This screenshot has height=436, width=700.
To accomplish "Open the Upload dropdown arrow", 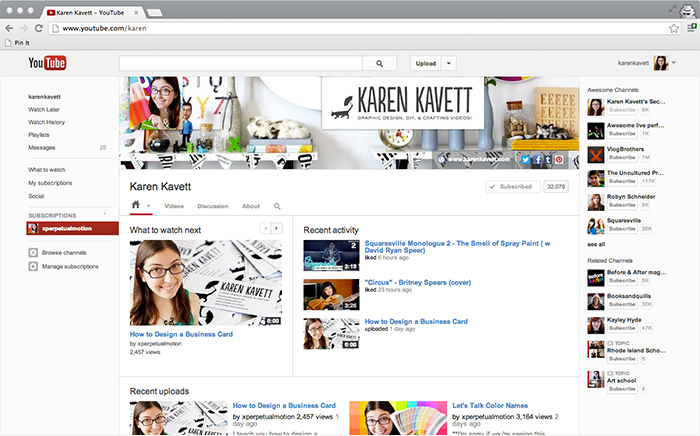I will pos(449,63).
